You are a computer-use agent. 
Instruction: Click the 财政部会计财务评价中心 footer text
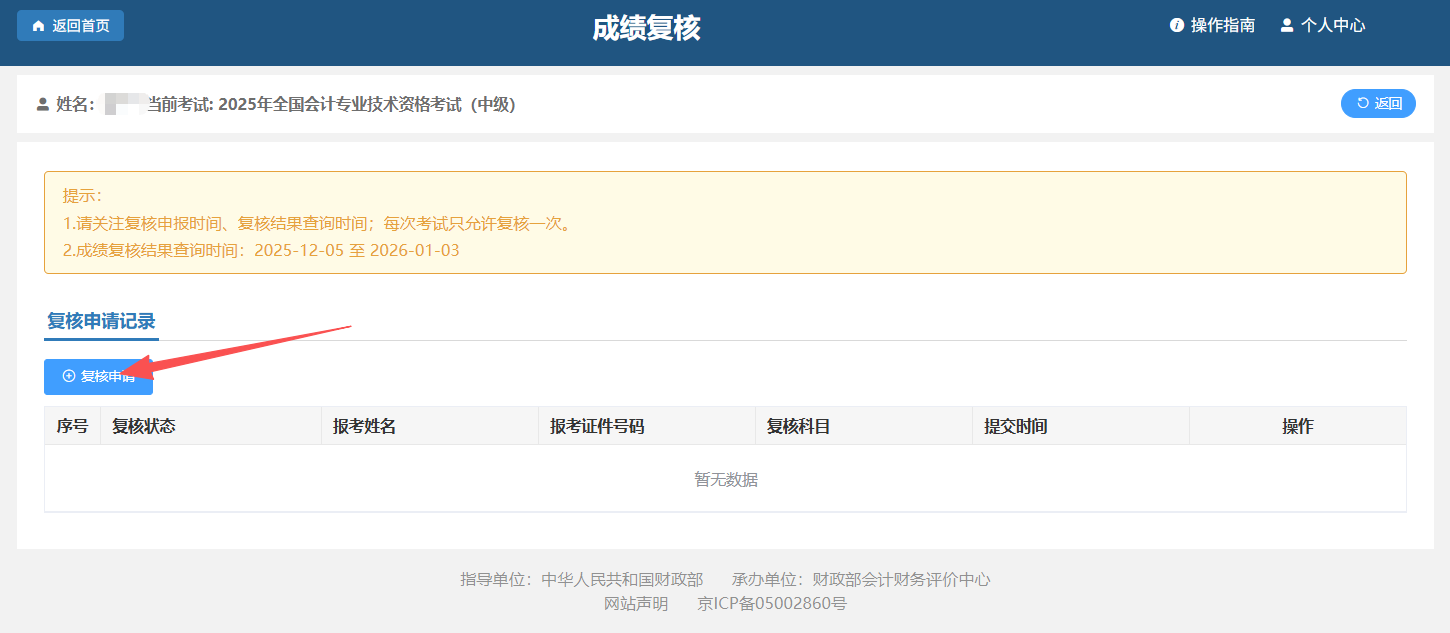[x=901, y=580]
